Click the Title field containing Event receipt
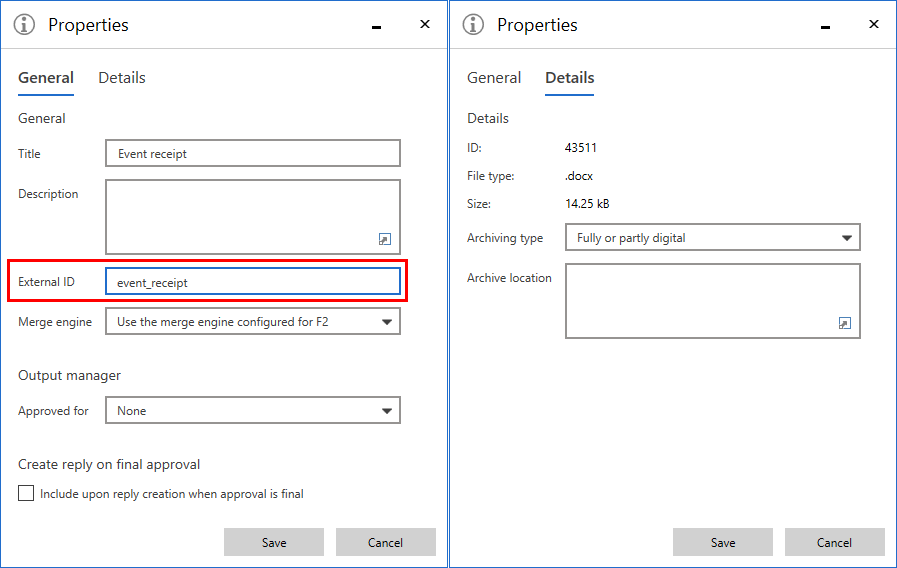 coord(252,153)
